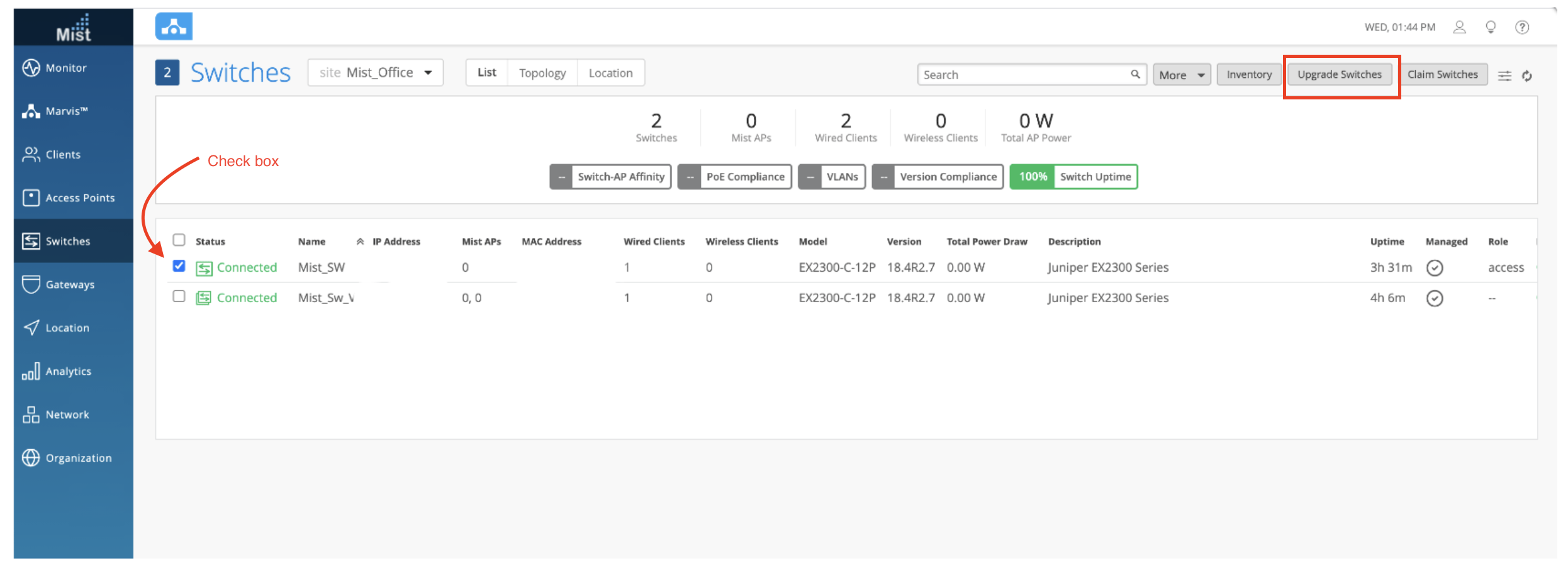1568x570 pixels.
Task: Sort table by Mist APs column header
Action: tap(481, 242)
